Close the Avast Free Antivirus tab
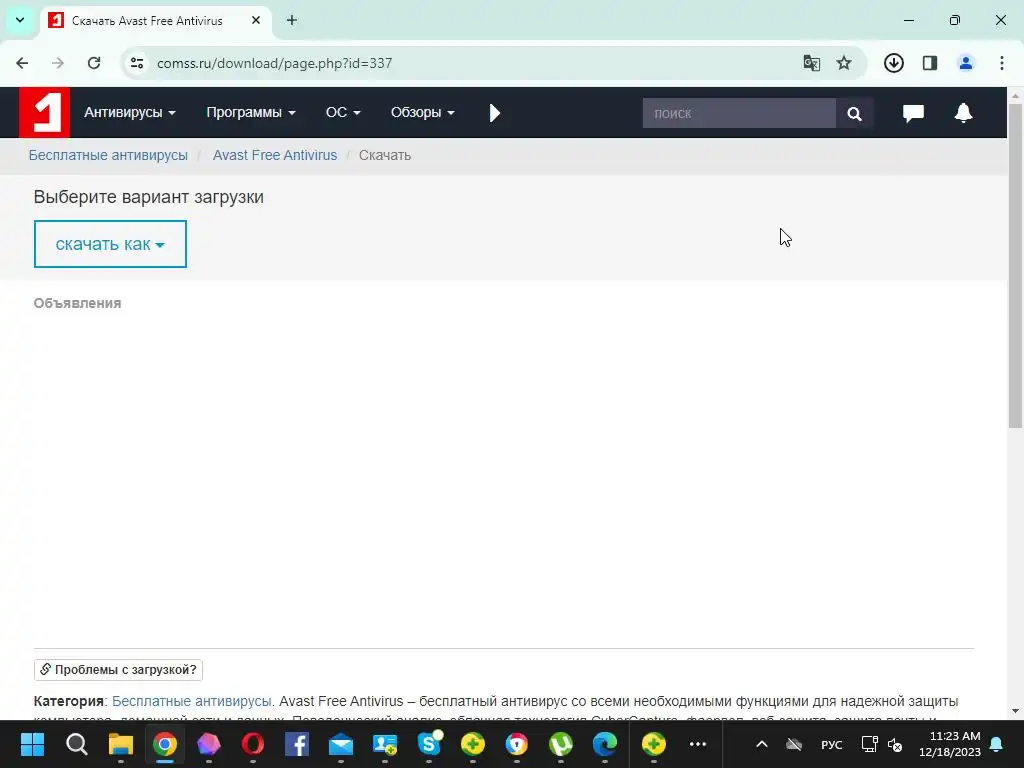 click(256, 20)
